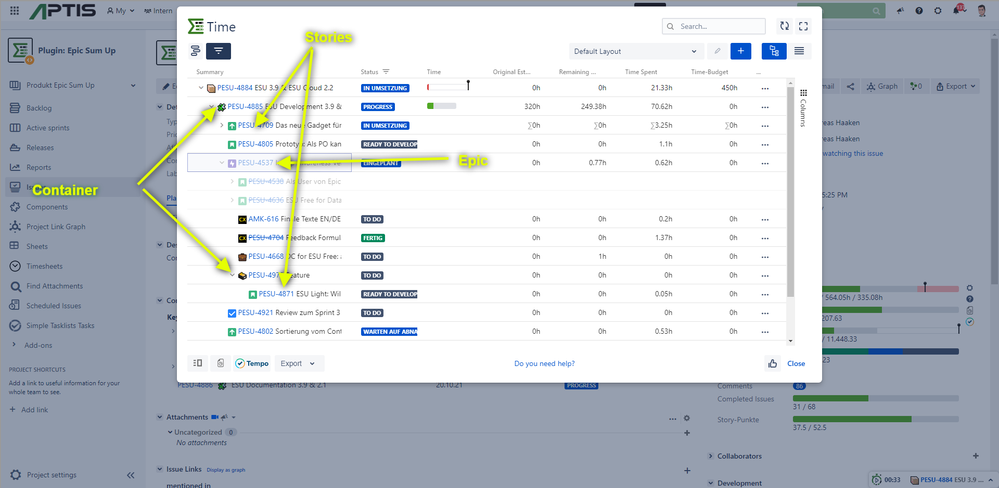The width and height of the screenshot is (999, 488).
Task: Select the tree view mode button
Action: pos(774,51)
